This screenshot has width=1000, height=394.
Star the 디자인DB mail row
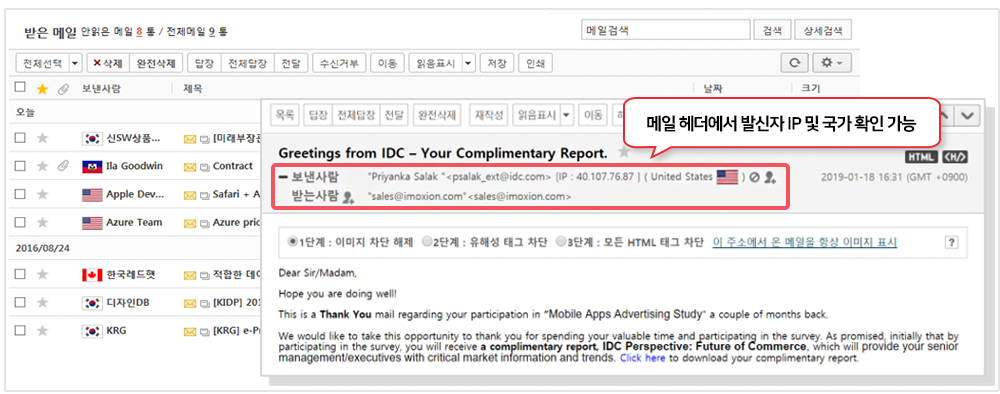click(42, 303)
